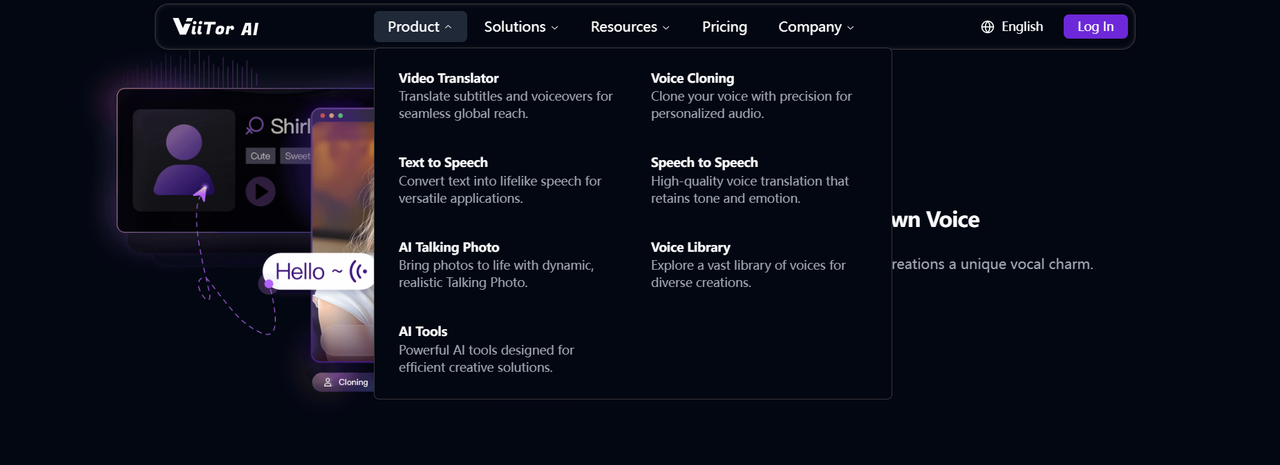Click the ViiTor AI logo
Screen dimensions: 1280x465
(215, 27)
